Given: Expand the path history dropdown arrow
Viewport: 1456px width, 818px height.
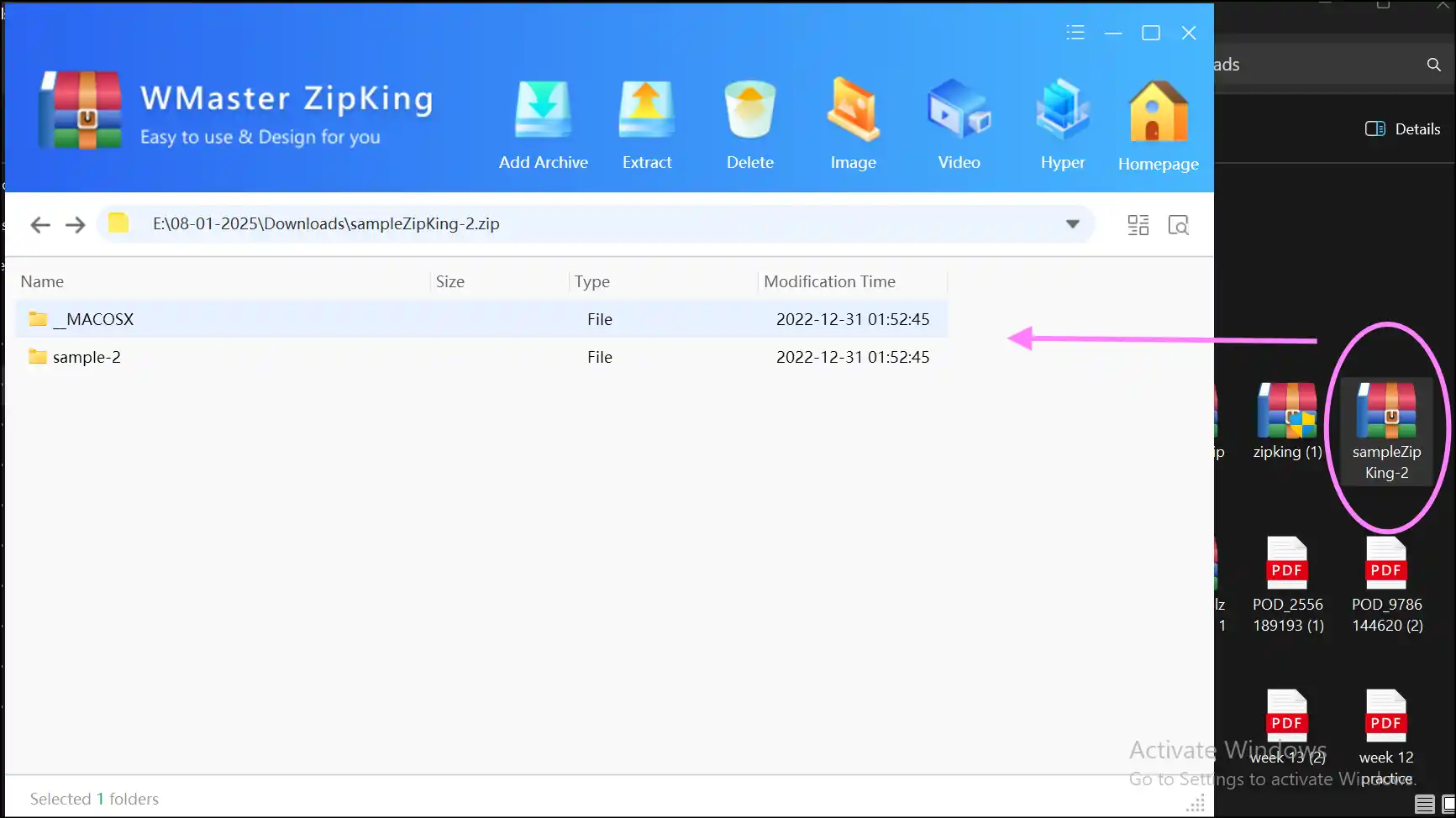Looking at the screenshot, I should point(1073,224).
